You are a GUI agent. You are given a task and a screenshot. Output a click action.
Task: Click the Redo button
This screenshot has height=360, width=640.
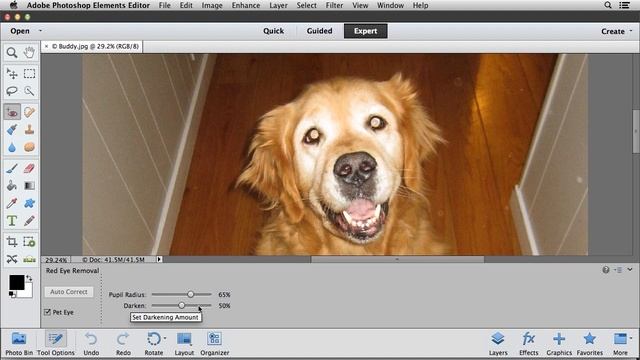pyautogui.click(x=123, y=344)
